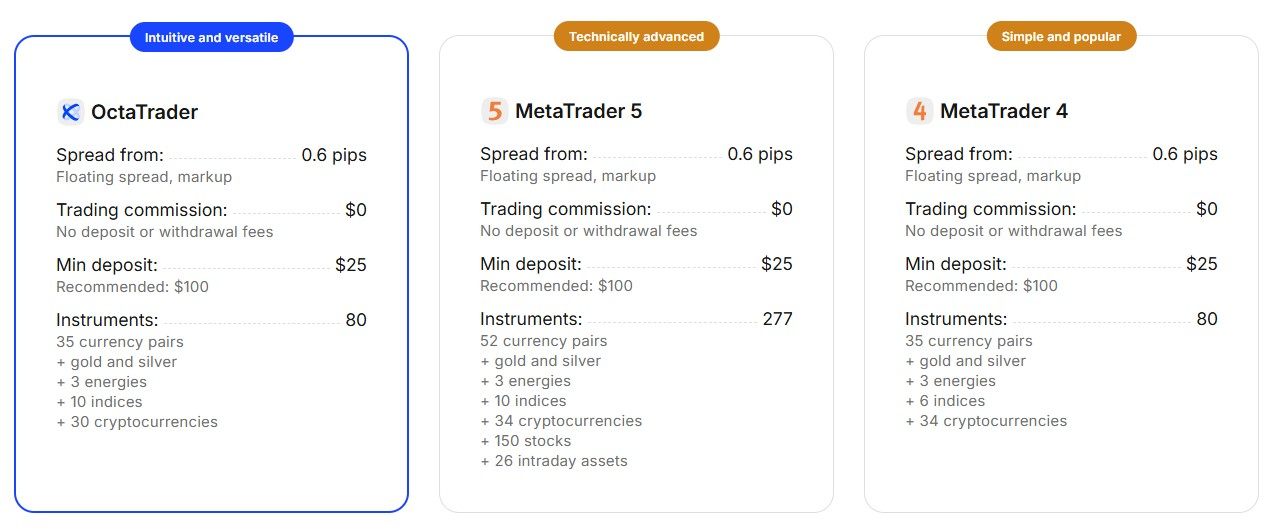1269x529 pixels.
Task: Click "+ 26 intraday assets" line
Action: 554,461
